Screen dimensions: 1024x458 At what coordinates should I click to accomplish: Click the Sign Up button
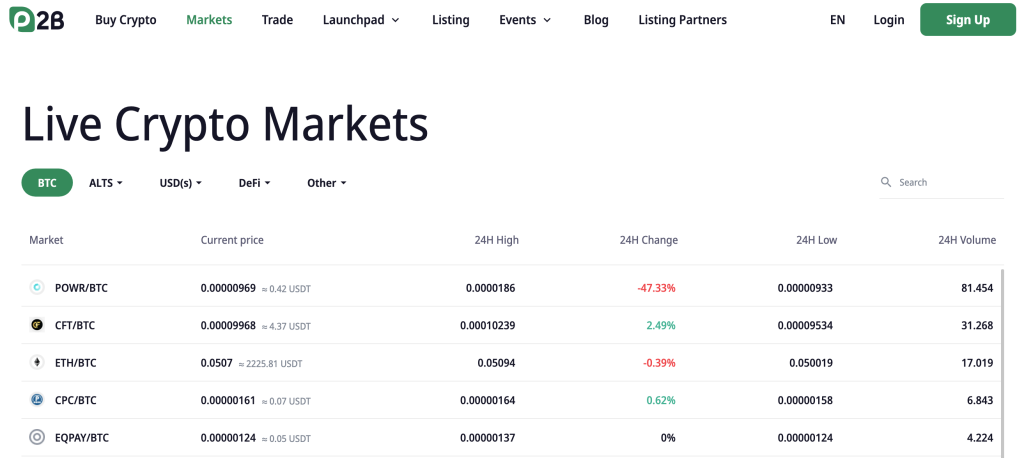point(968,20)
